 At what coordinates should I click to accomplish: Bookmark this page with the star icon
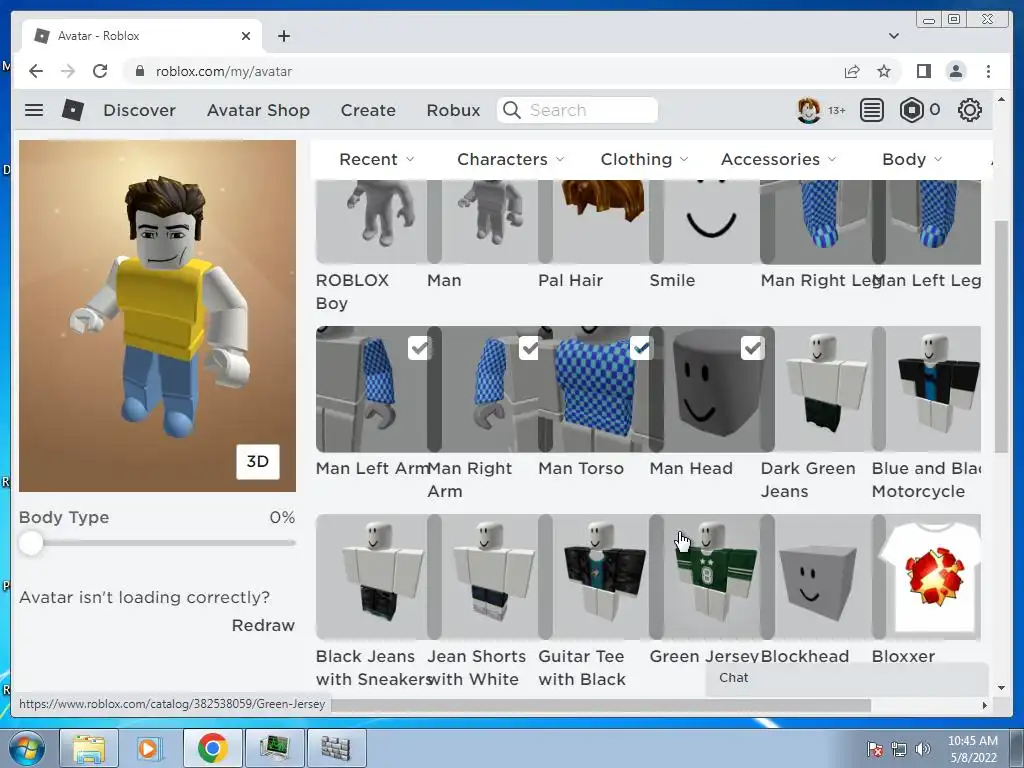click(x=884, y=71)
